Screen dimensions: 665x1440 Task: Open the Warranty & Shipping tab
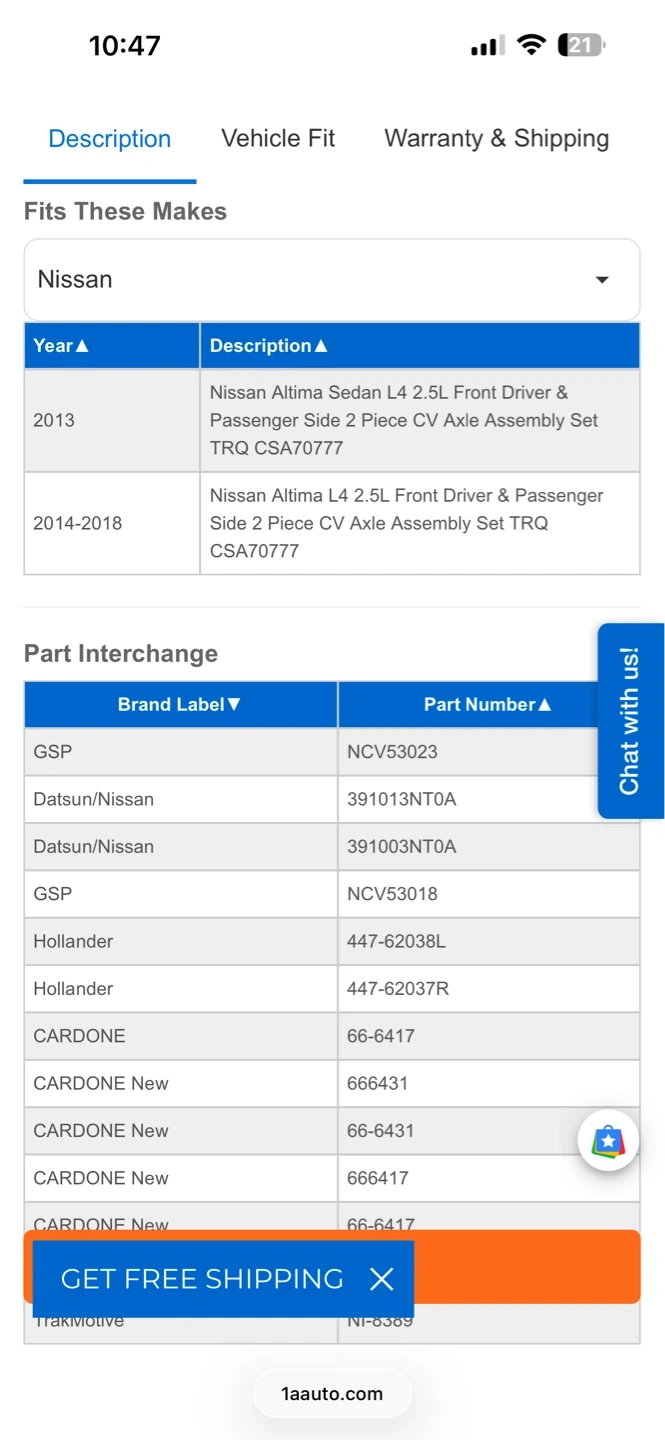pyautogui.click(x=496, y=139)
